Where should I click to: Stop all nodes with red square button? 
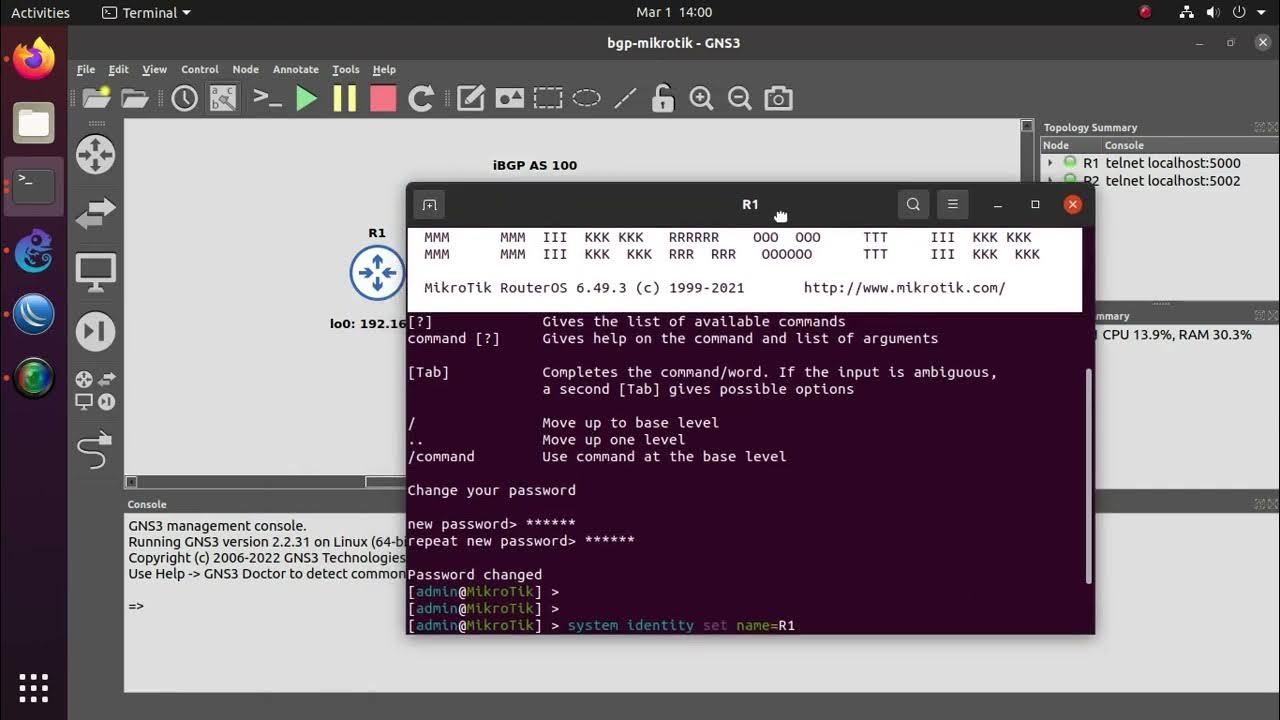[383, 98]
